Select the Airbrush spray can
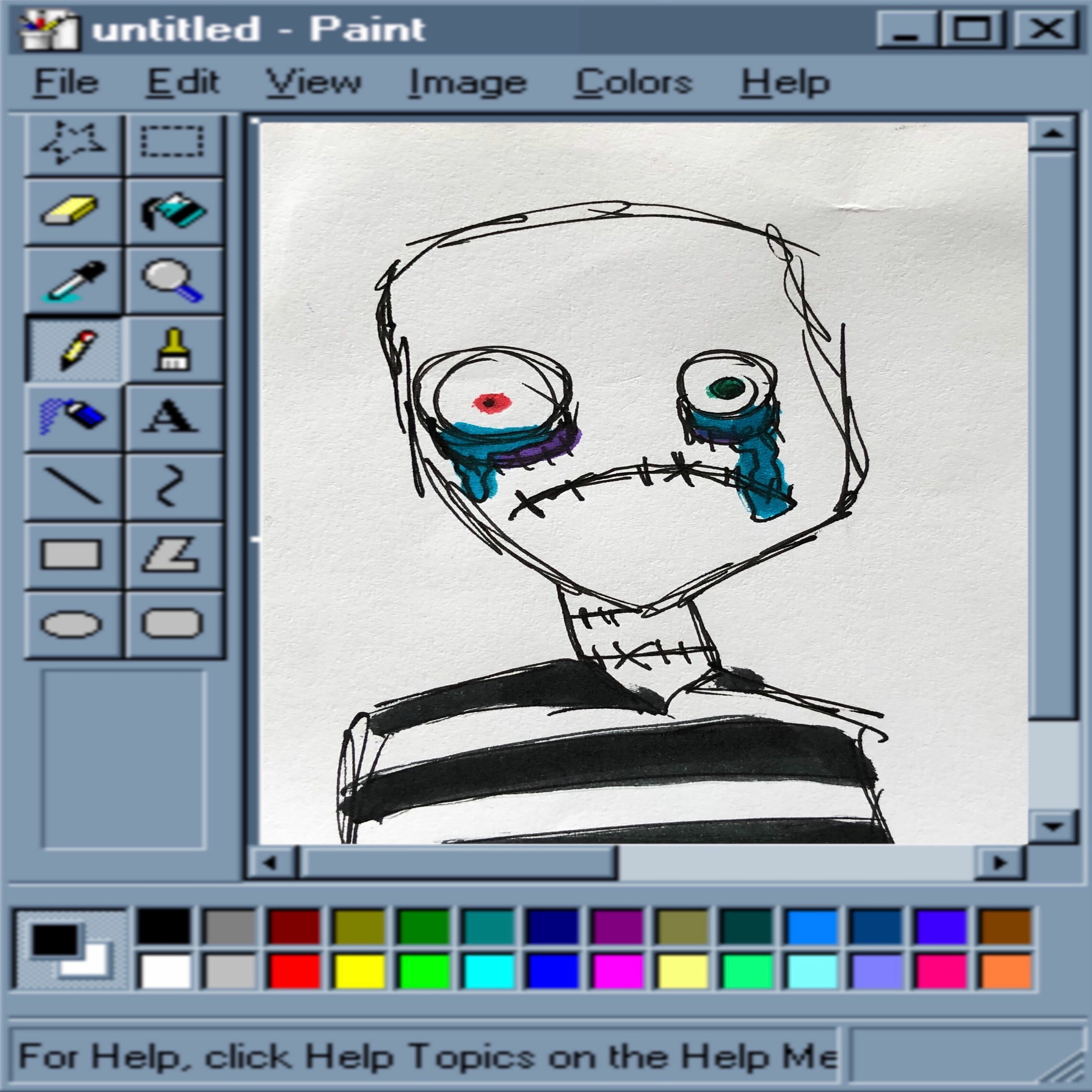 [74, 418]
